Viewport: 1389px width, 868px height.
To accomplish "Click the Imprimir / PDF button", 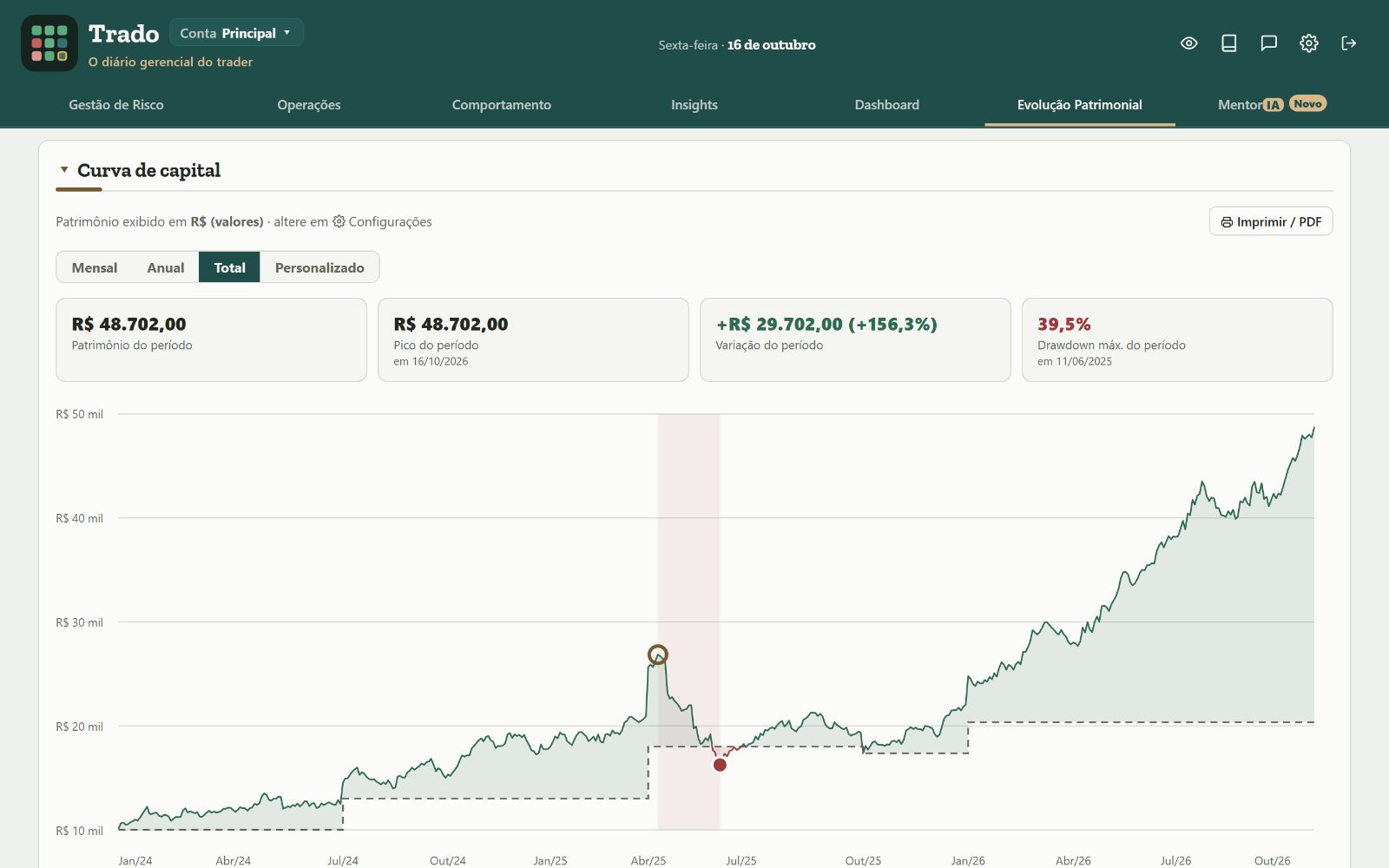I will (1271, 221).
